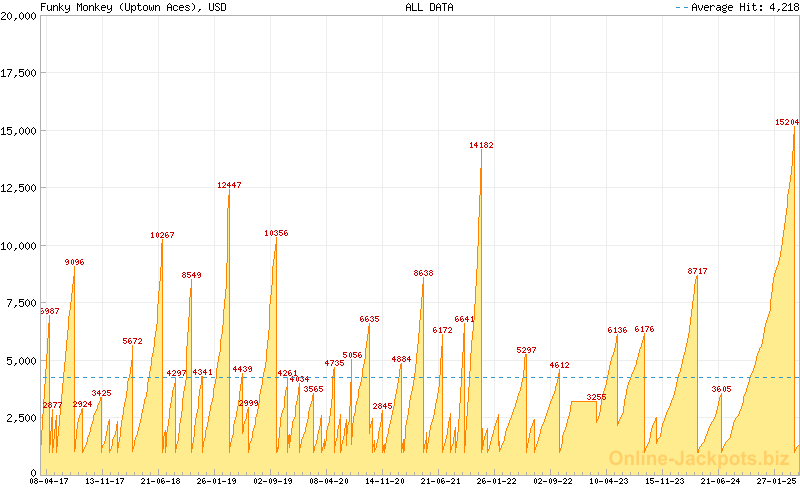This screenshot has height=490, width=800.
Task: Click the 4735 peak label
Action: tap(334, 363)
